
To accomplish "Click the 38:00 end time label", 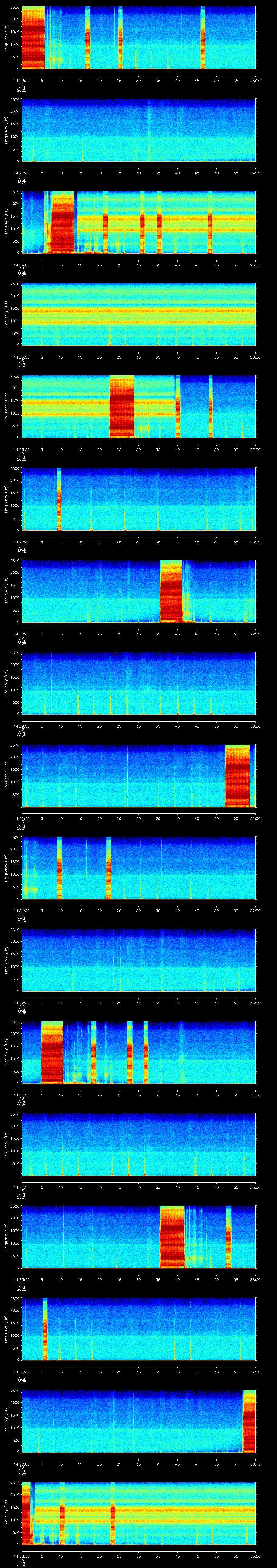I will tap(256, 1463).
